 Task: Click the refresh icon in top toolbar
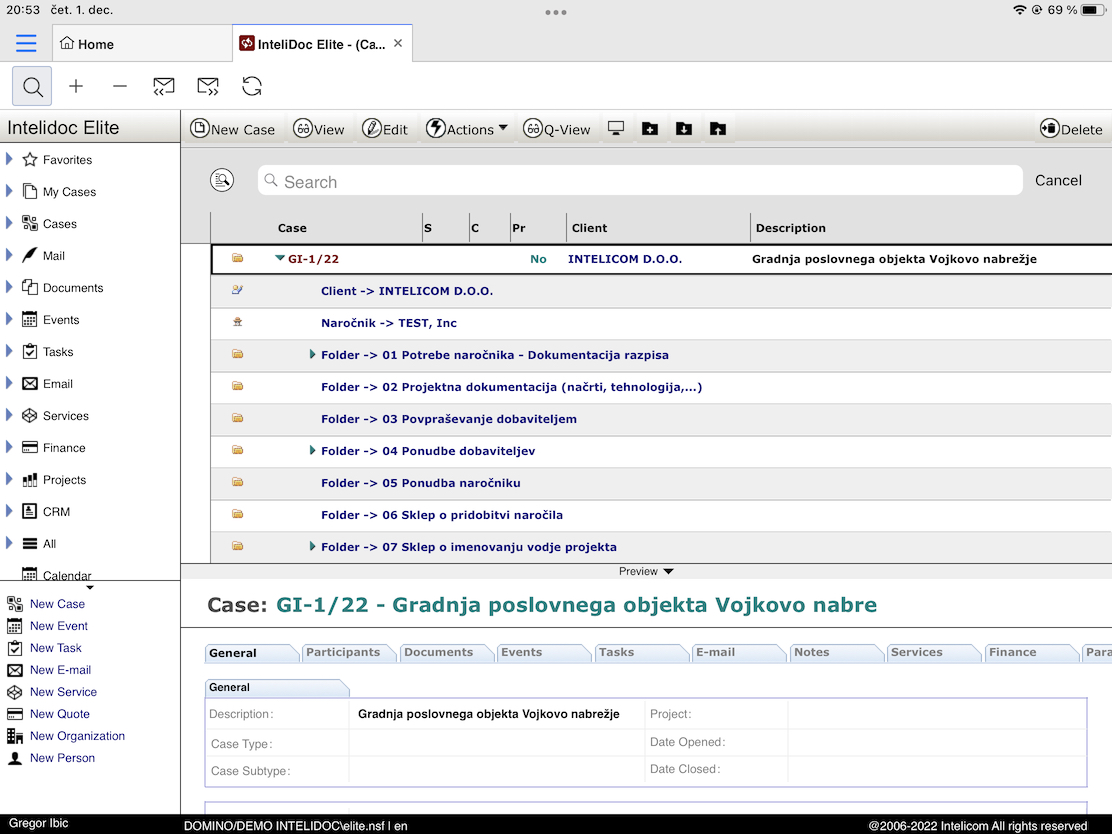coord(252,86)
